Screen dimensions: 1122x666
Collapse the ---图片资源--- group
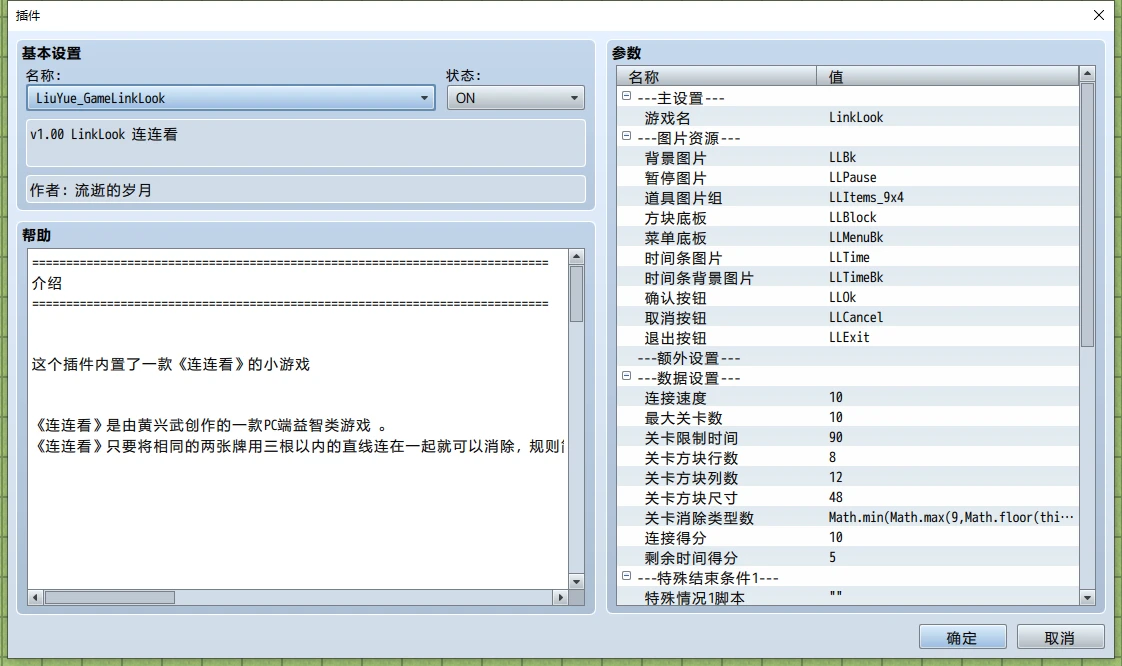point(626,136)
